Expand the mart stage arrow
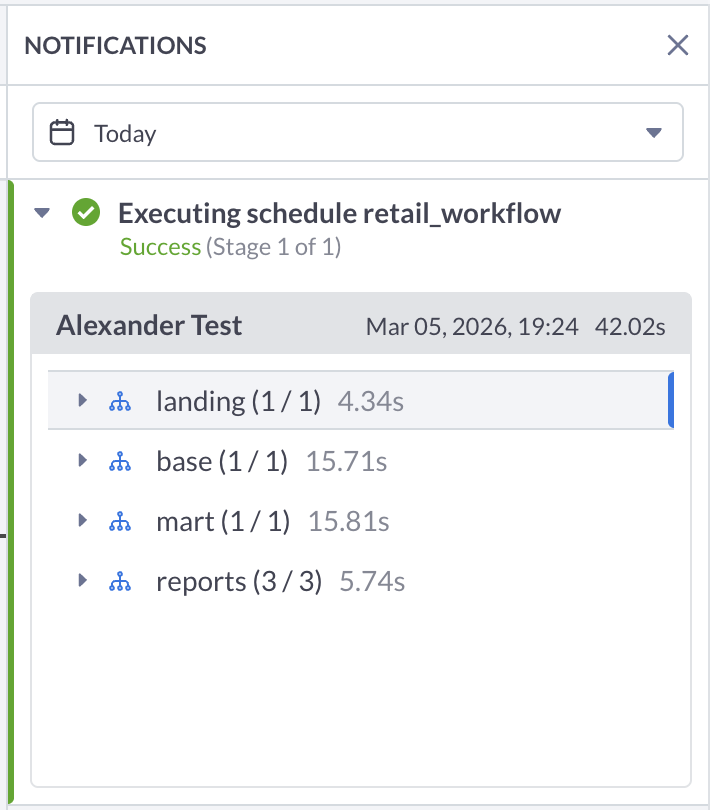The height and width of the screenshot is (810, 710). (x=83, y=521)
